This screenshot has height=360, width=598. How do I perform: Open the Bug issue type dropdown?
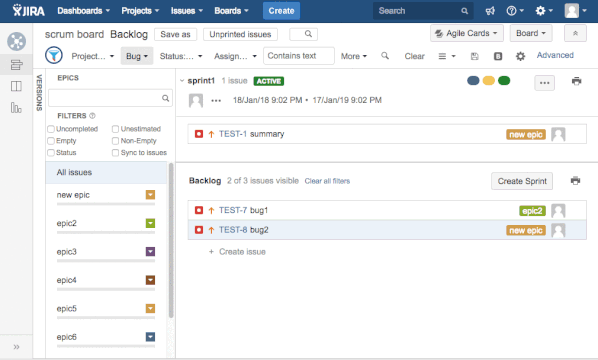[x=137, y=56]
